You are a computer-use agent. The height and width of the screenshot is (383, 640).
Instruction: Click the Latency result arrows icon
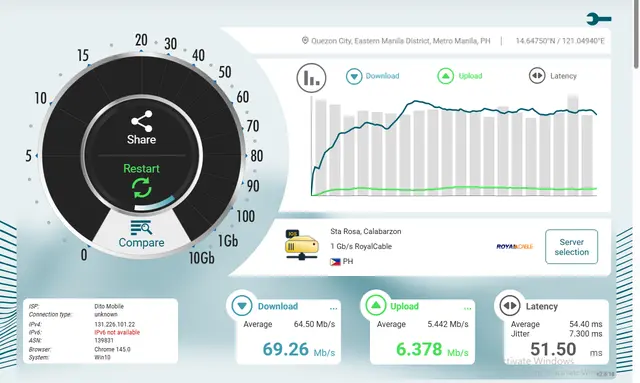point(510,306)
